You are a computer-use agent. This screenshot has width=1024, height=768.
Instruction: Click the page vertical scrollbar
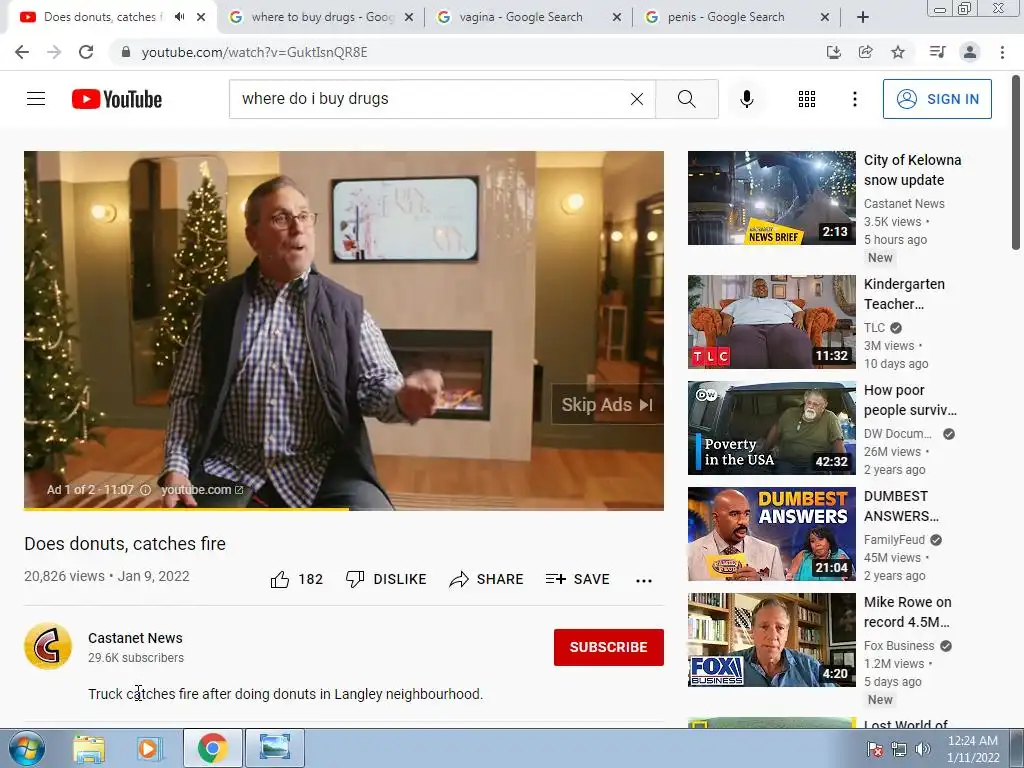(x=1016, y=162)
